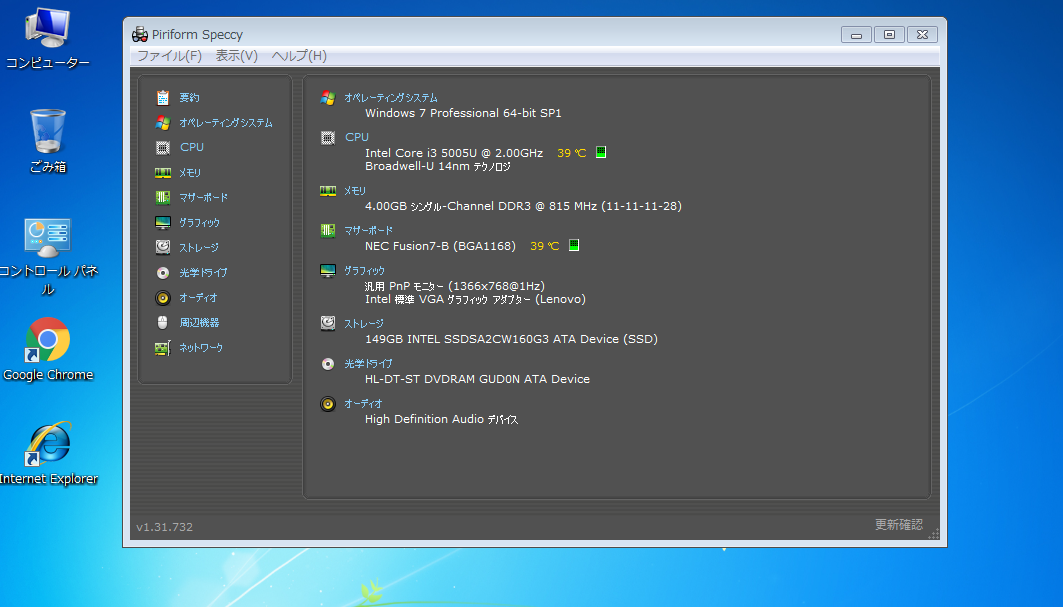
Task: Click the CPU 39 ℃ temperature value
Action: [571, 153]
